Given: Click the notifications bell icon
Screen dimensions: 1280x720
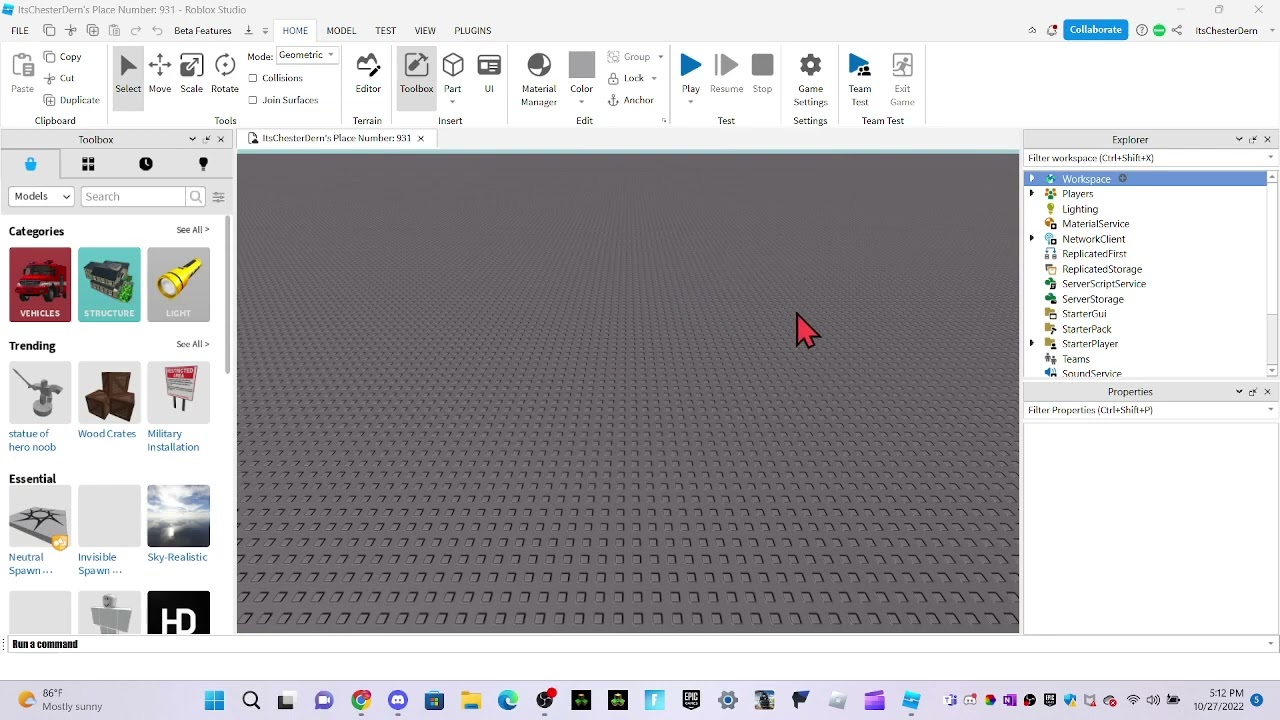Looking at the screenshot, I should click(x=1052, y=30).
